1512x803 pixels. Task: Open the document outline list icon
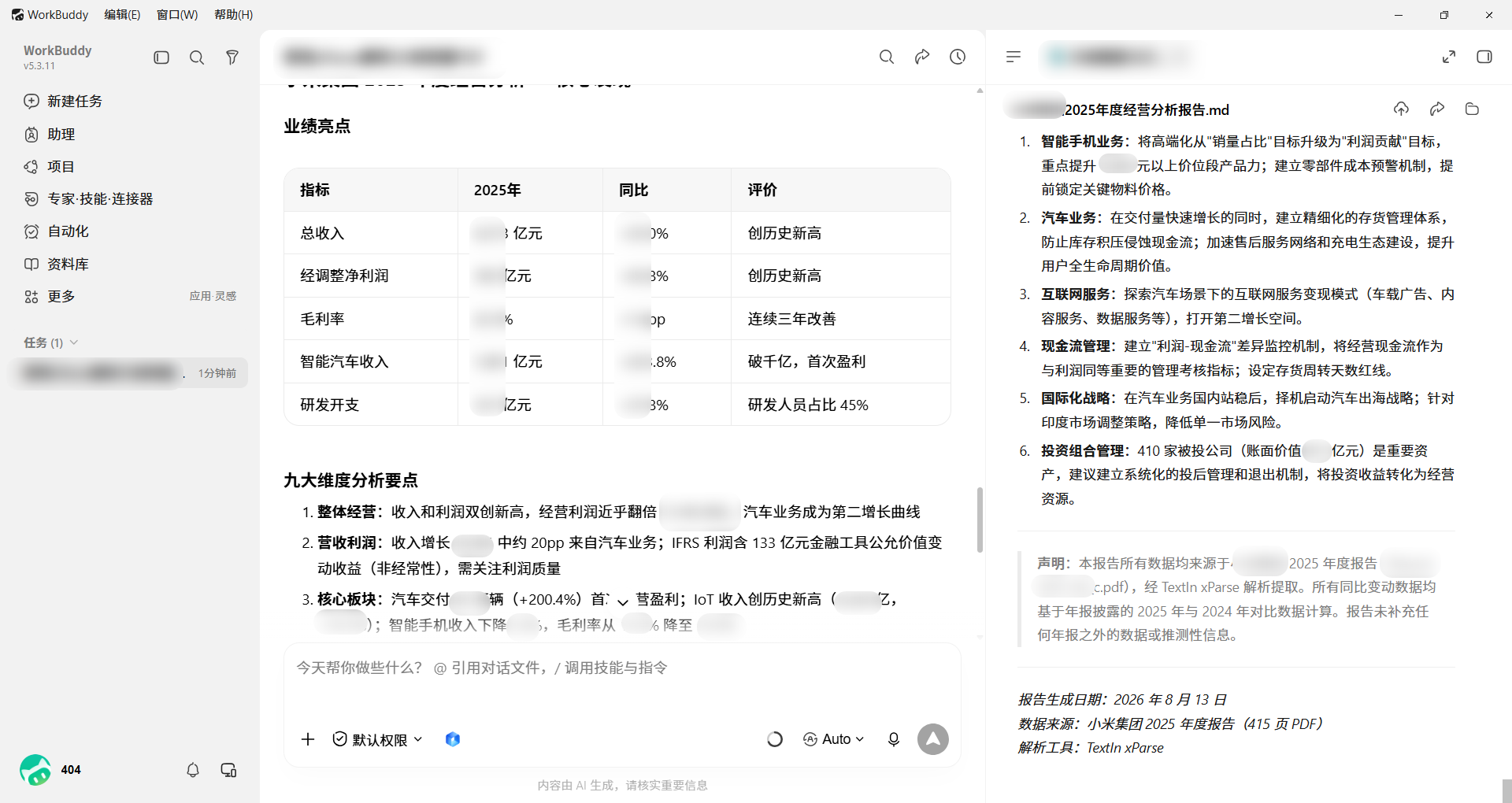click(x=1014, y=57)
